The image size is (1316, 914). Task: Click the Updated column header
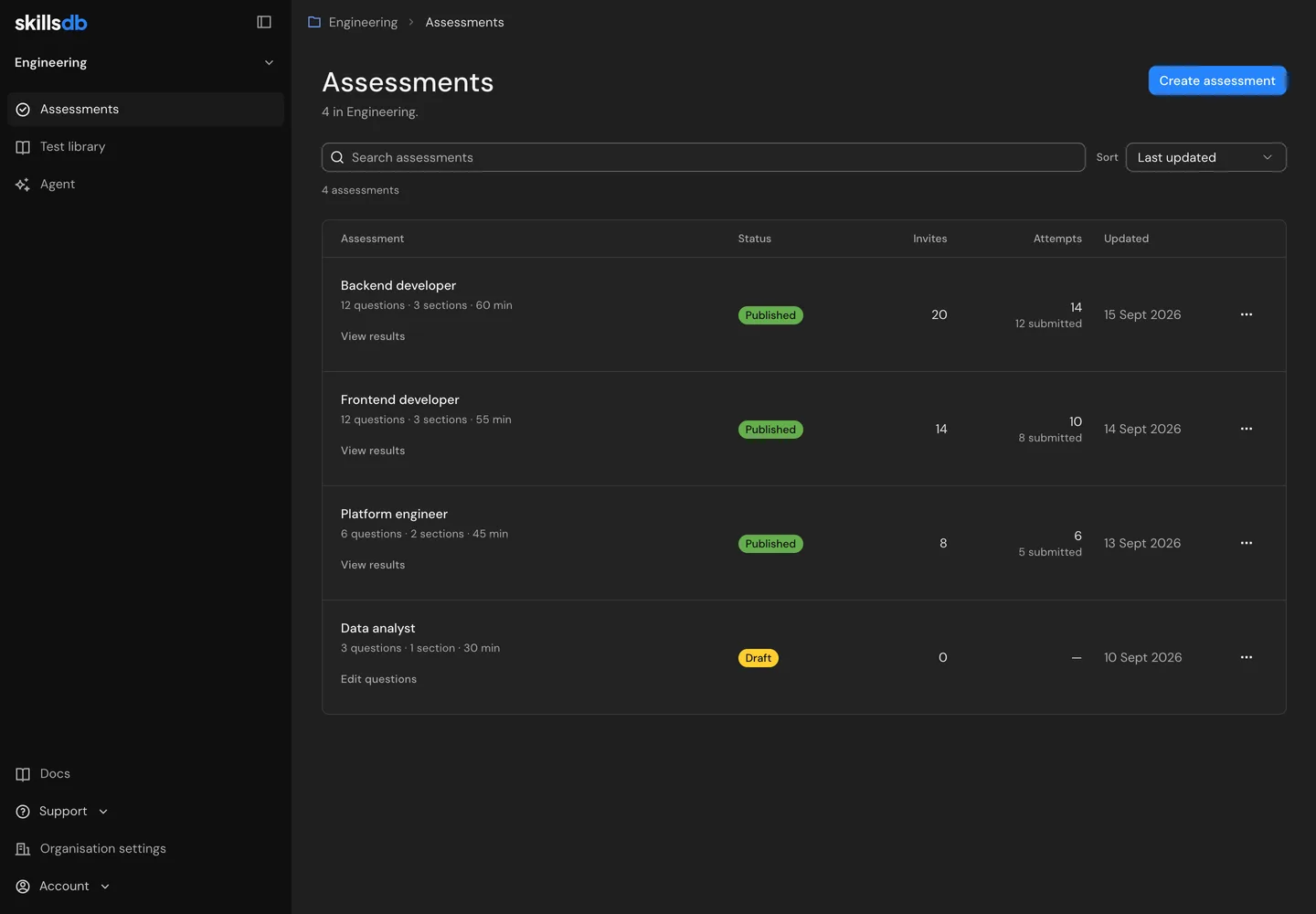pyautogui.click(x=1126, y=239)
